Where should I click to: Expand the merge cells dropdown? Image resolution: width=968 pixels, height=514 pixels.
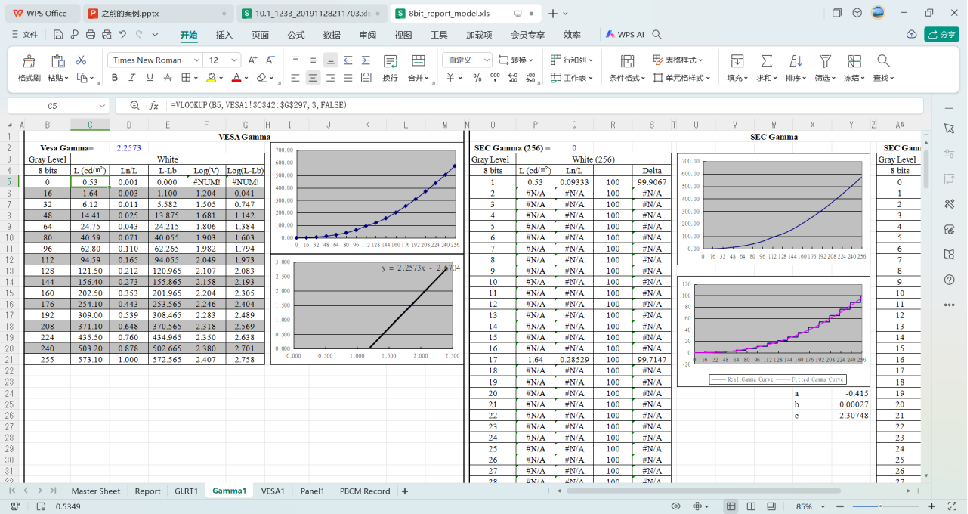(x=427, y=78)
